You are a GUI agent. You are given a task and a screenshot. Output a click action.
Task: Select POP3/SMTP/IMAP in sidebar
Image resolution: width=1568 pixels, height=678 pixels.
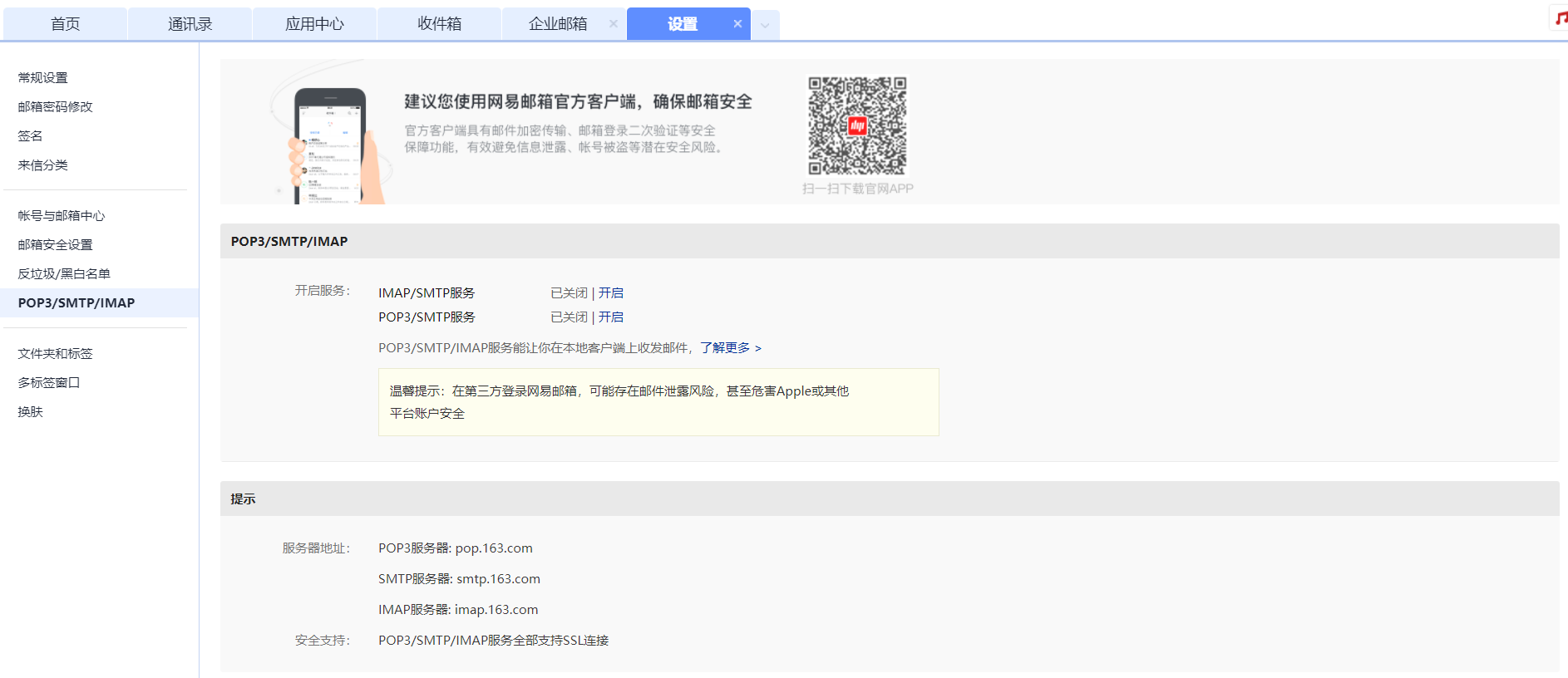[x=99, y=302]
